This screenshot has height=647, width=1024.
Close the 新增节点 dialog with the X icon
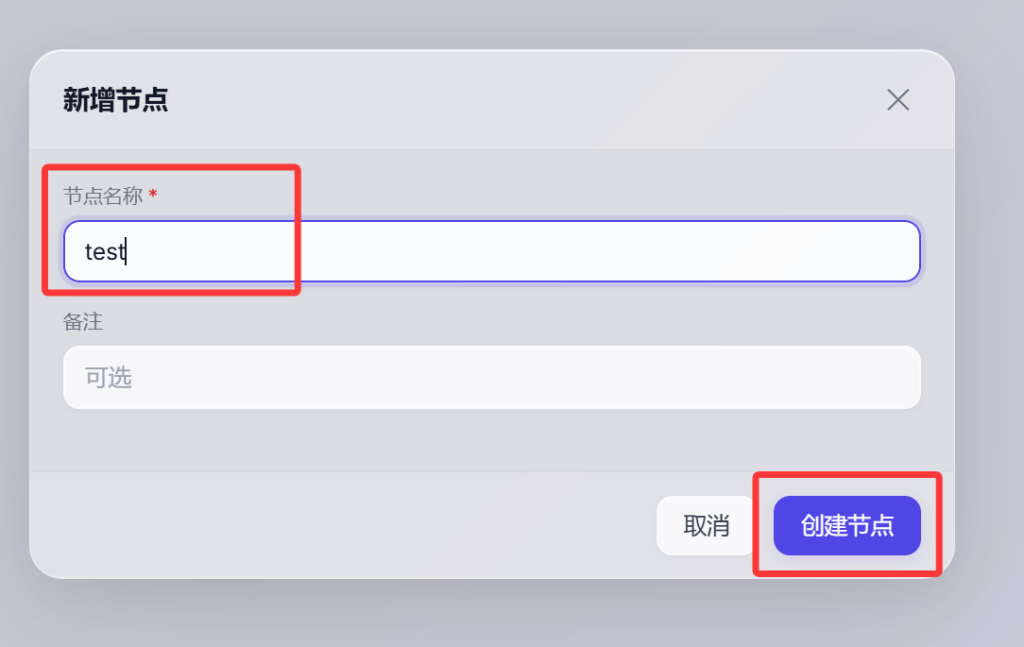(x=898, y=100)
